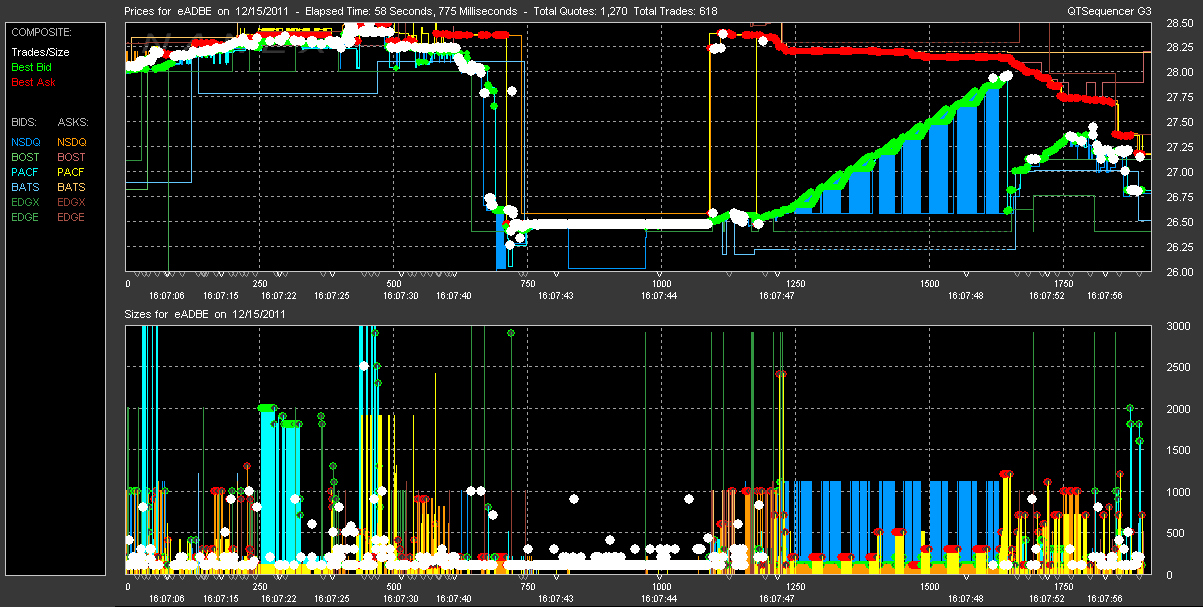This screenshot has width=1203, height=607.
Task: Click the 3000 size axis label
Action: point(1178,326)
